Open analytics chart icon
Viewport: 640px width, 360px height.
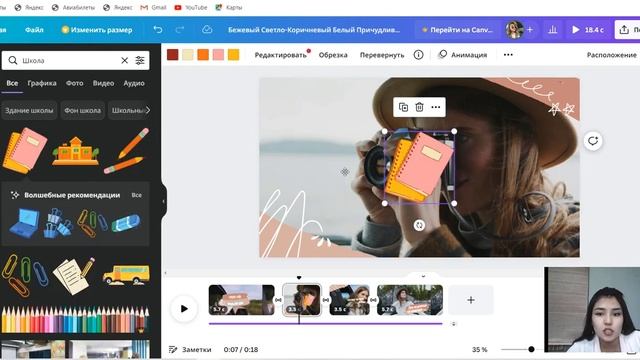click(553, 30)
